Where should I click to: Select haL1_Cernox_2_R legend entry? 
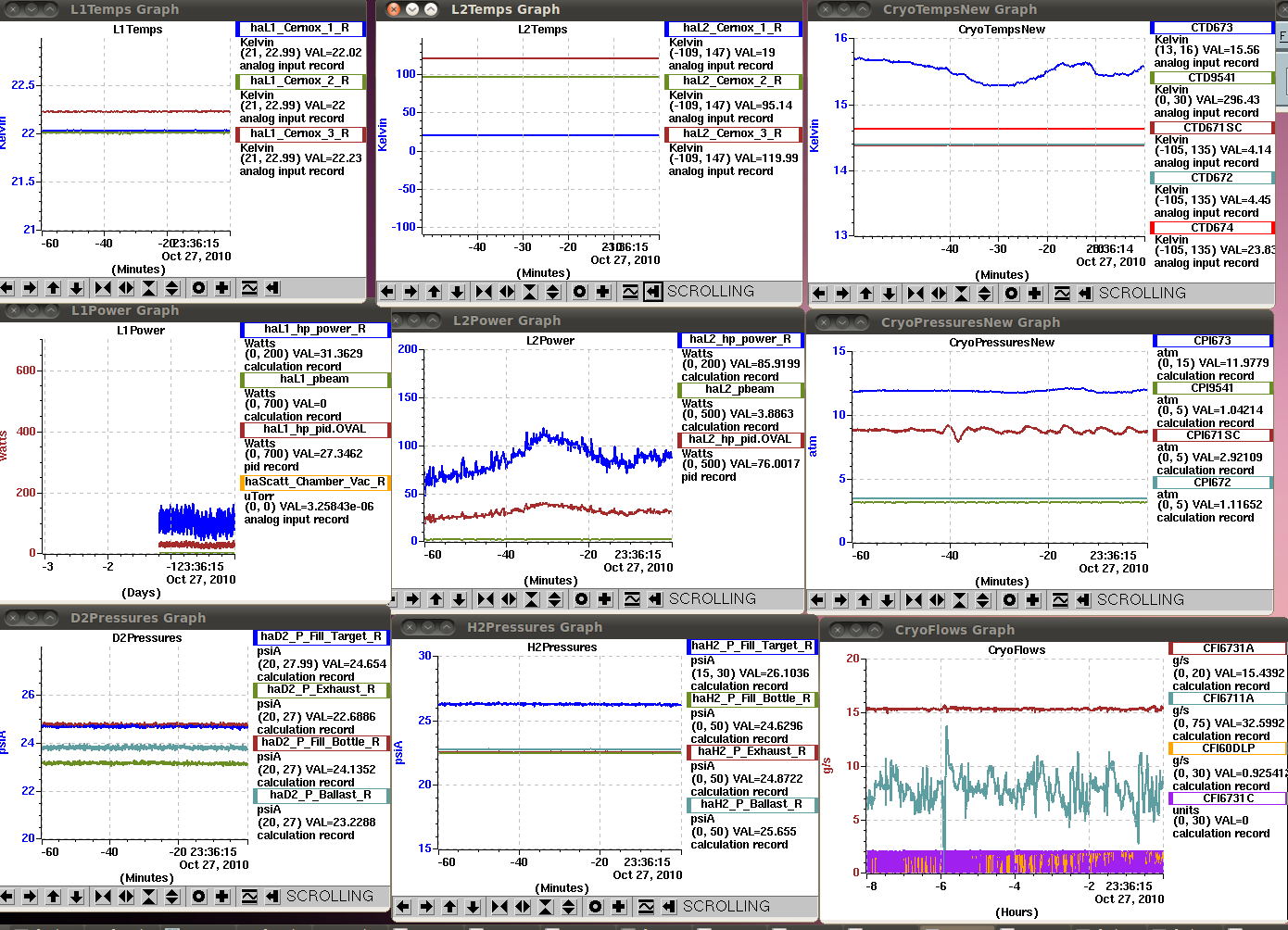tap(300, 82)
